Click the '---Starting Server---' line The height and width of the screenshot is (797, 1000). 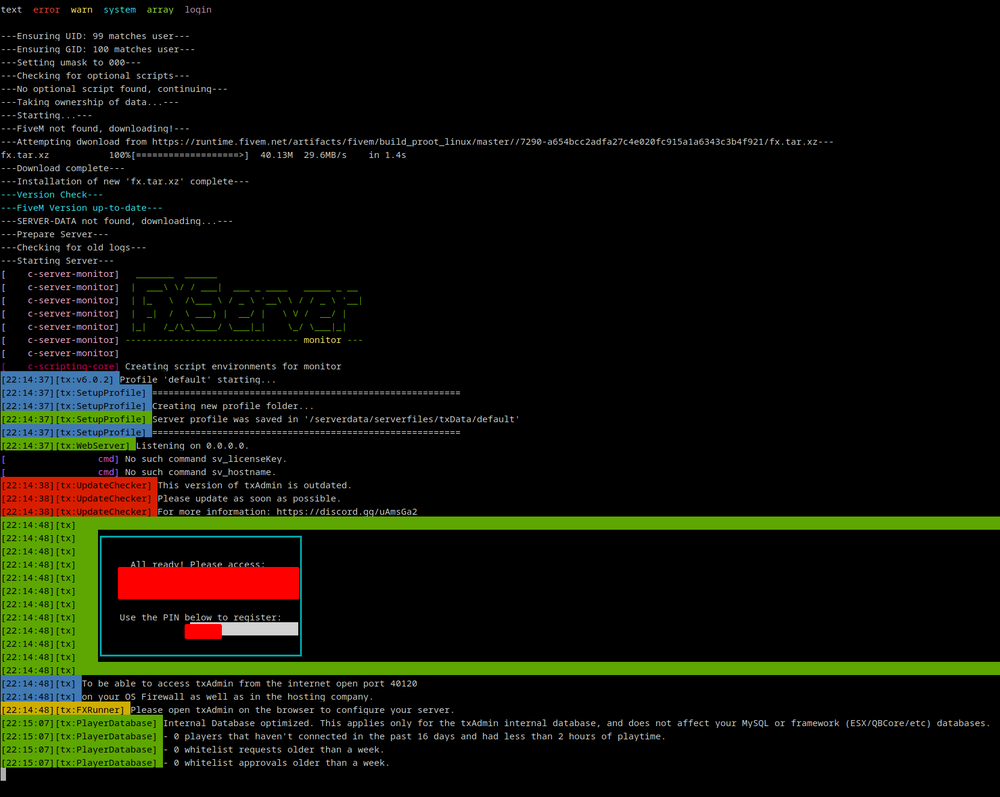click(57, 261)
